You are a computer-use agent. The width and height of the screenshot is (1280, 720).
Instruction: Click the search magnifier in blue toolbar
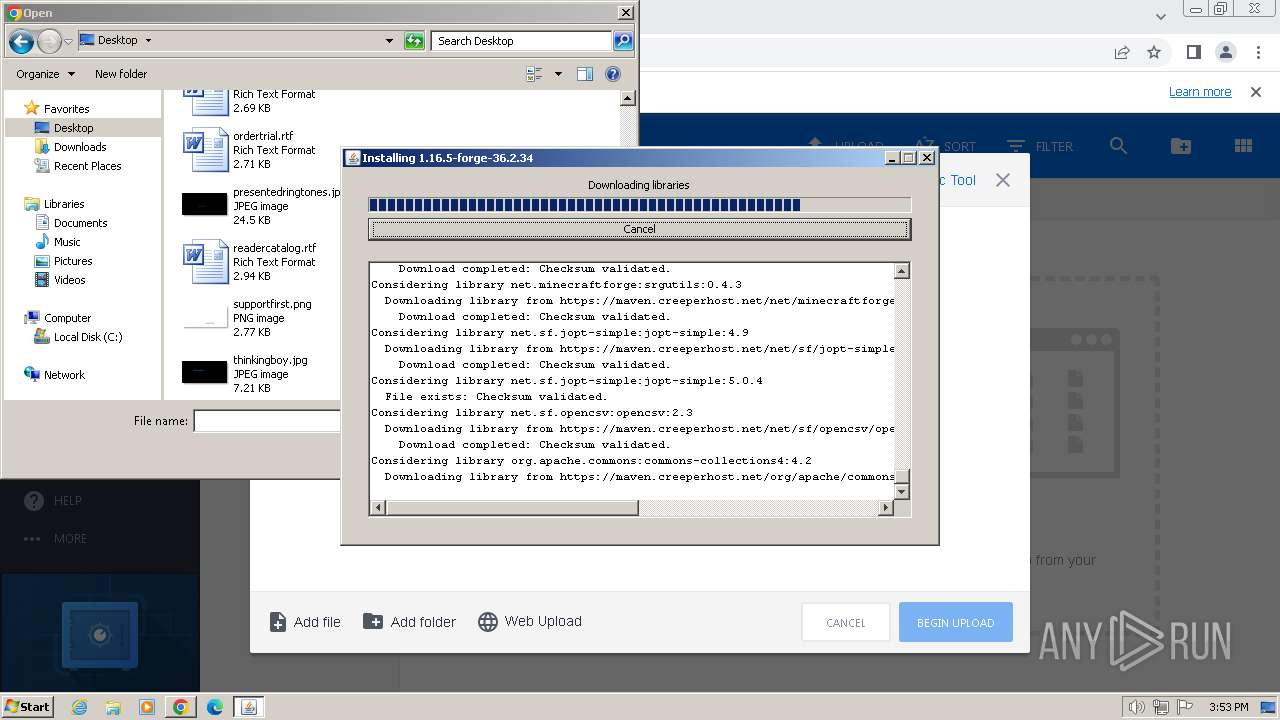click(1118, 146)
